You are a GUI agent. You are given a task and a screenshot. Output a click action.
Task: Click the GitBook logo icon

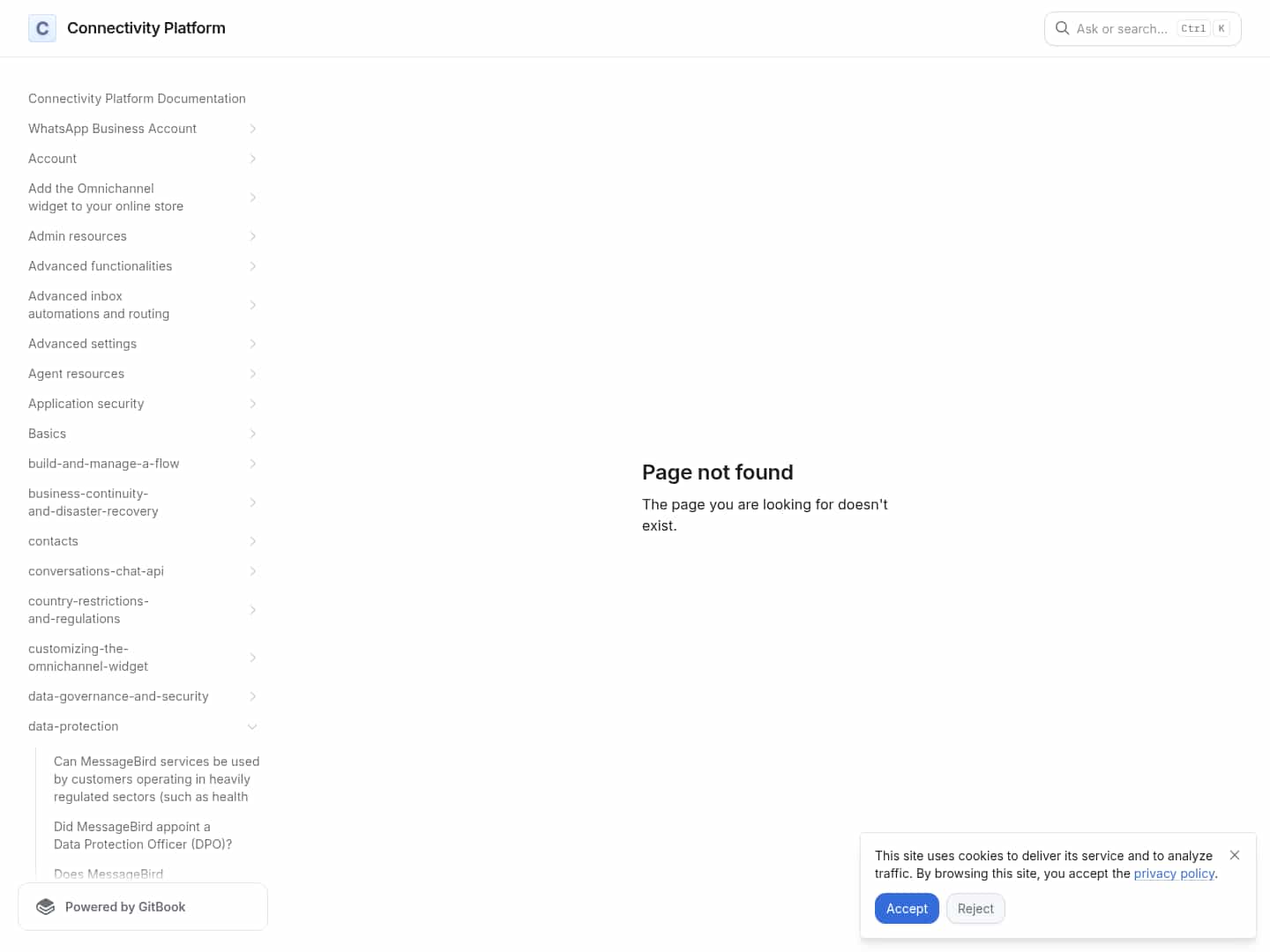pos(46,907)
